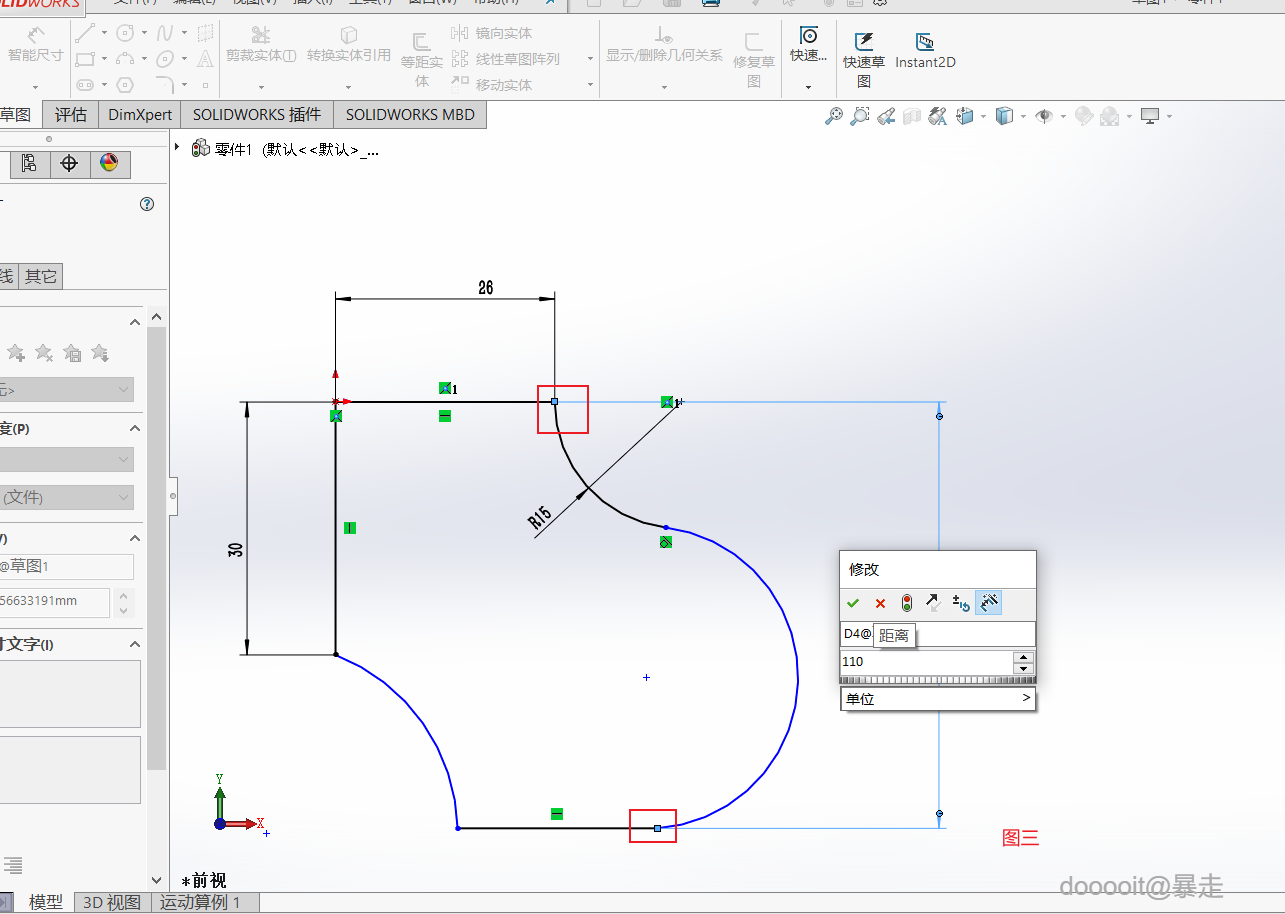
Task: Toggle the mark-for-drawing icon in Modify
Action: point(988,603)
